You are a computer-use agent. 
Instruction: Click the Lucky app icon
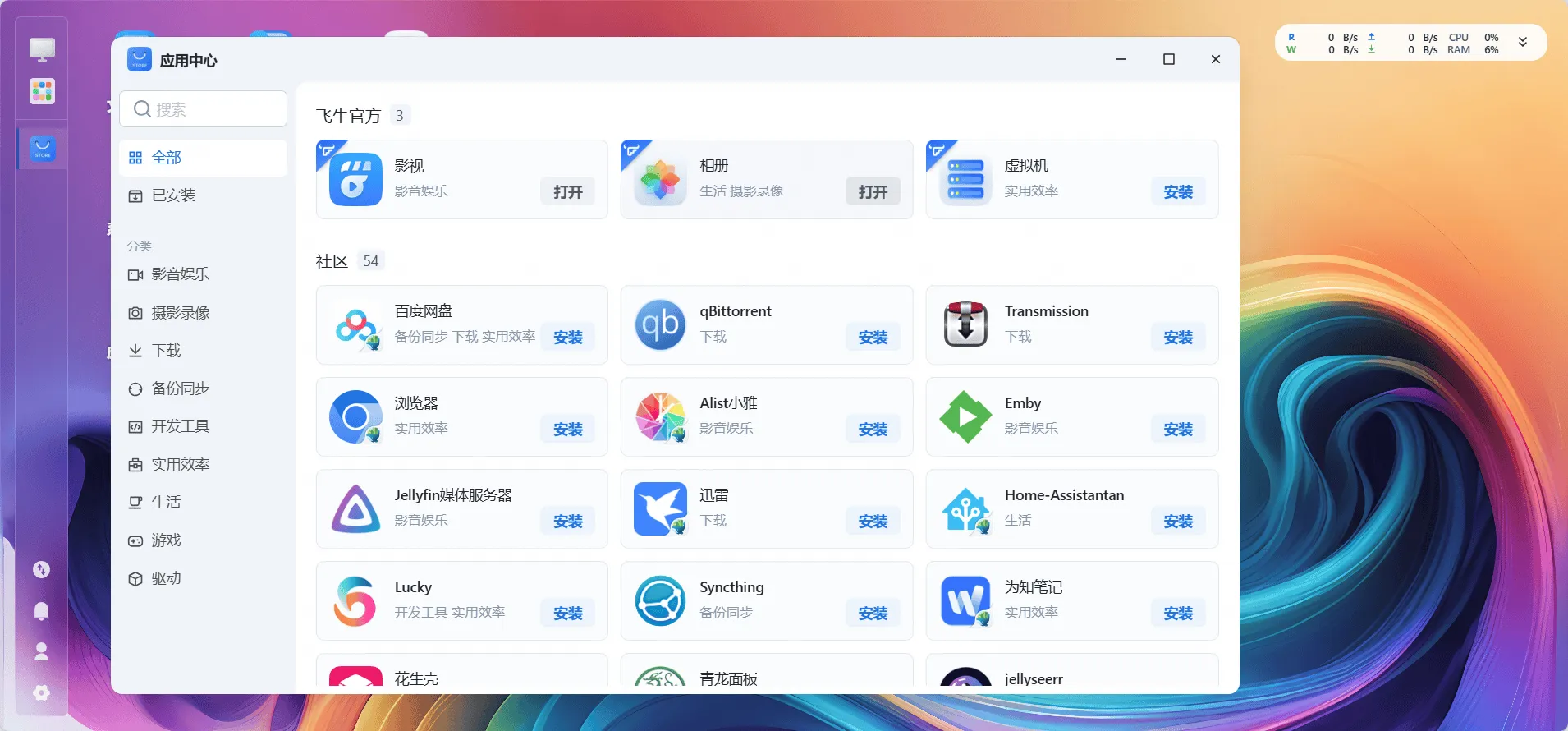tap(355, 601)
